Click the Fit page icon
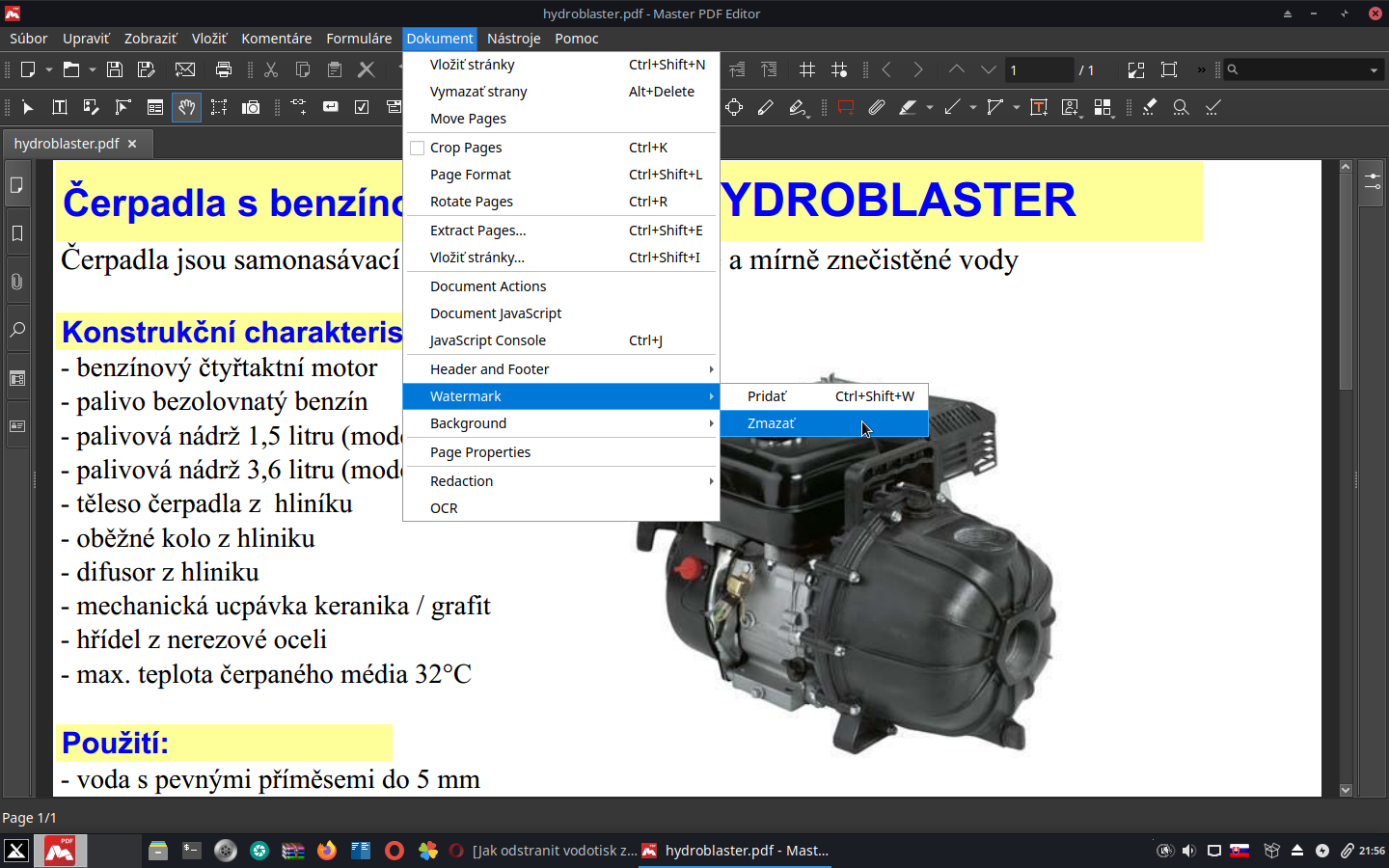The image size is (1389, 868). (1169, 69)
